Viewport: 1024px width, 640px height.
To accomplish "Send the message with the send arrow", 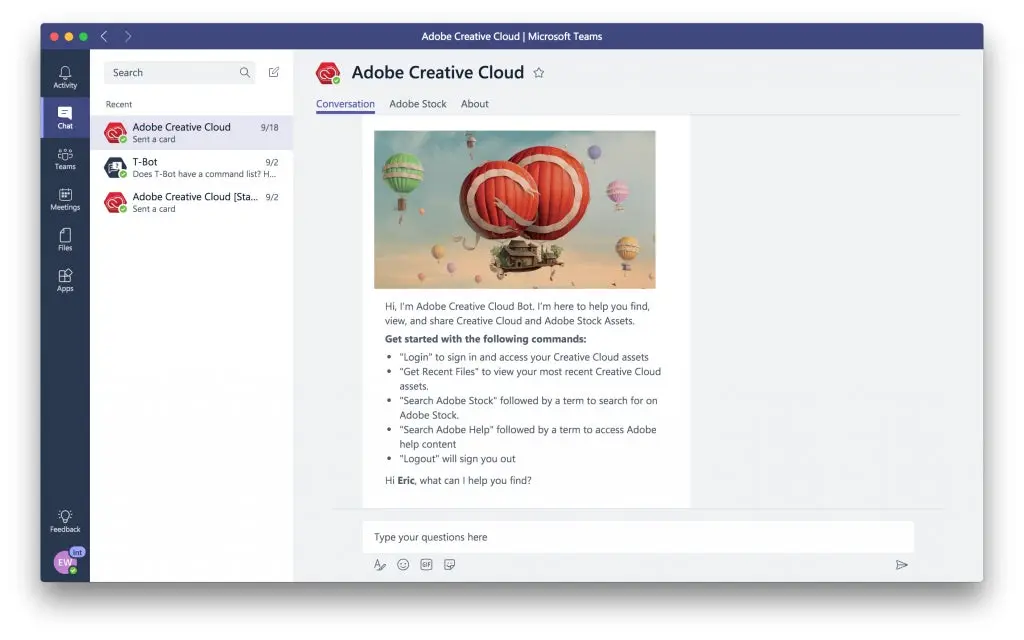I will 901,564.
